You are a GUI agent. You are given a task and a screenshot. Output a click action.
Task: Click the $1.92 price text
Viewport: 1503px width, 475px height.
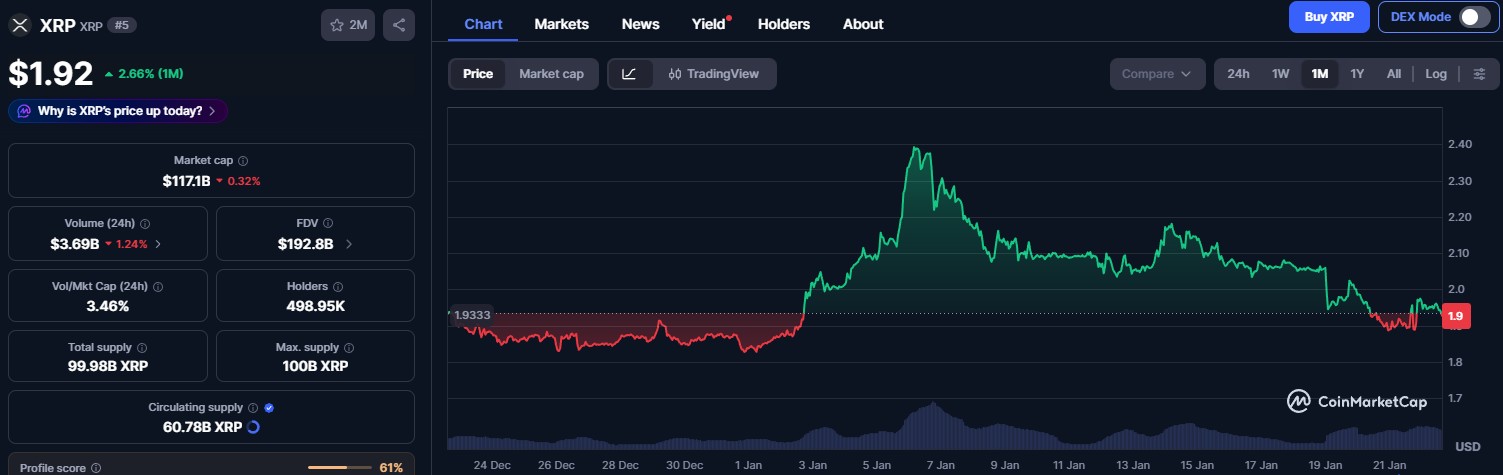(51, 74)
